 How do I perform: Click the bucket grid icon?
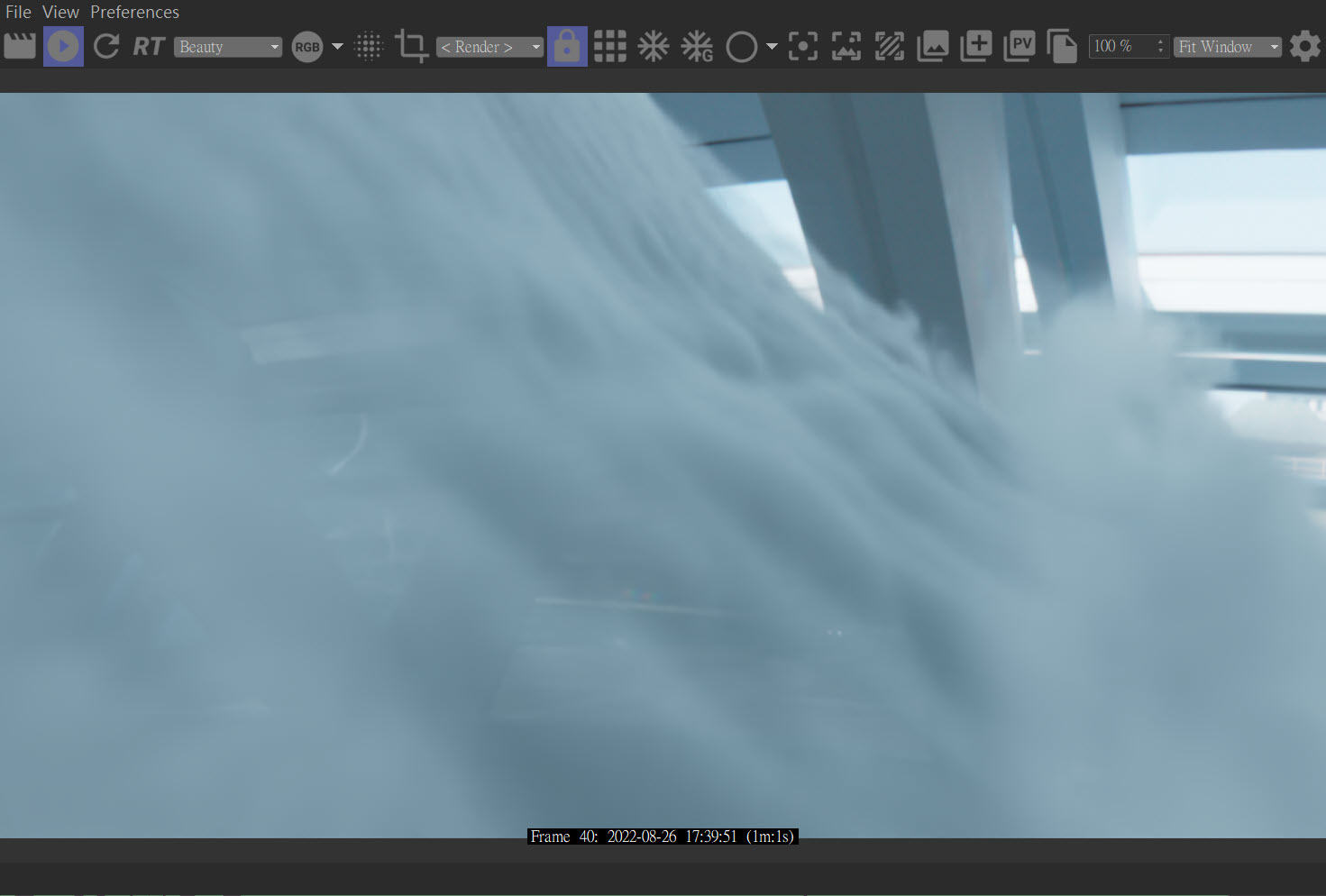pos(610,47)
